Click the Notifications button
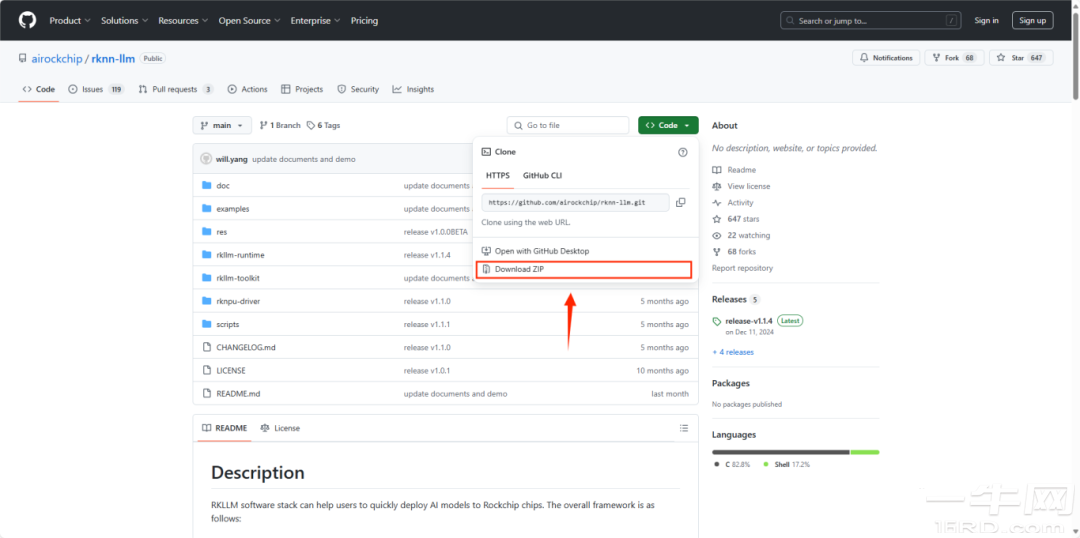This screenshot has height=538, width=1080. click(886, 58)
